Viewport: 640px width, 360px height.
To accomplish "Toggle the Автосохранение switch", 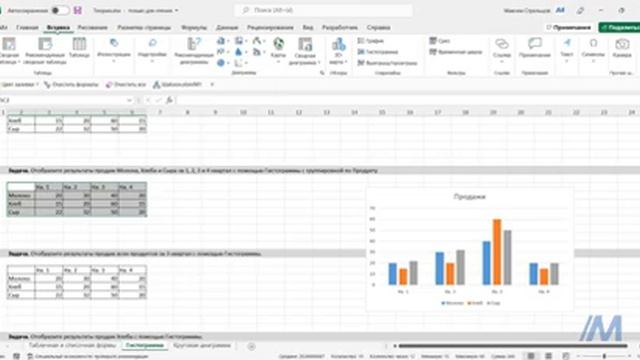I will coord(60,10).
